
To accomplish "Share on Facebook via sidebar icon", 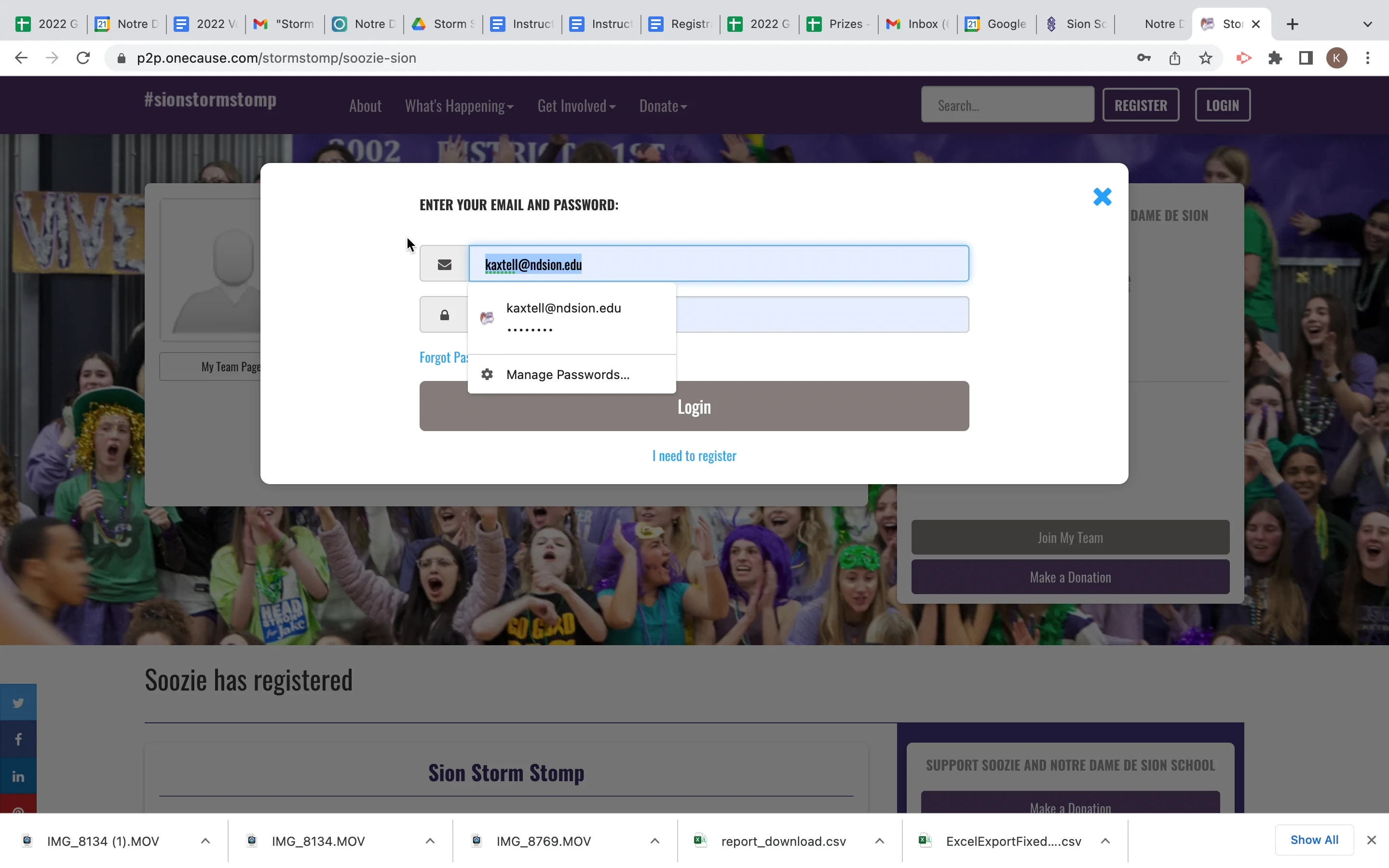I will 18,739.
